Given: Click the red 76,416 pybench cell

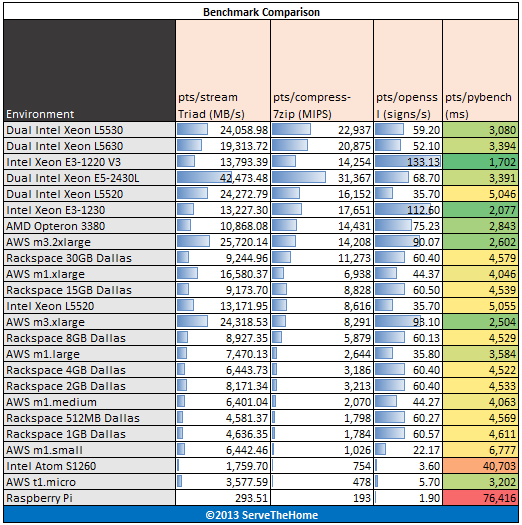Looking at the screenshot, I should tap(480, 498).
